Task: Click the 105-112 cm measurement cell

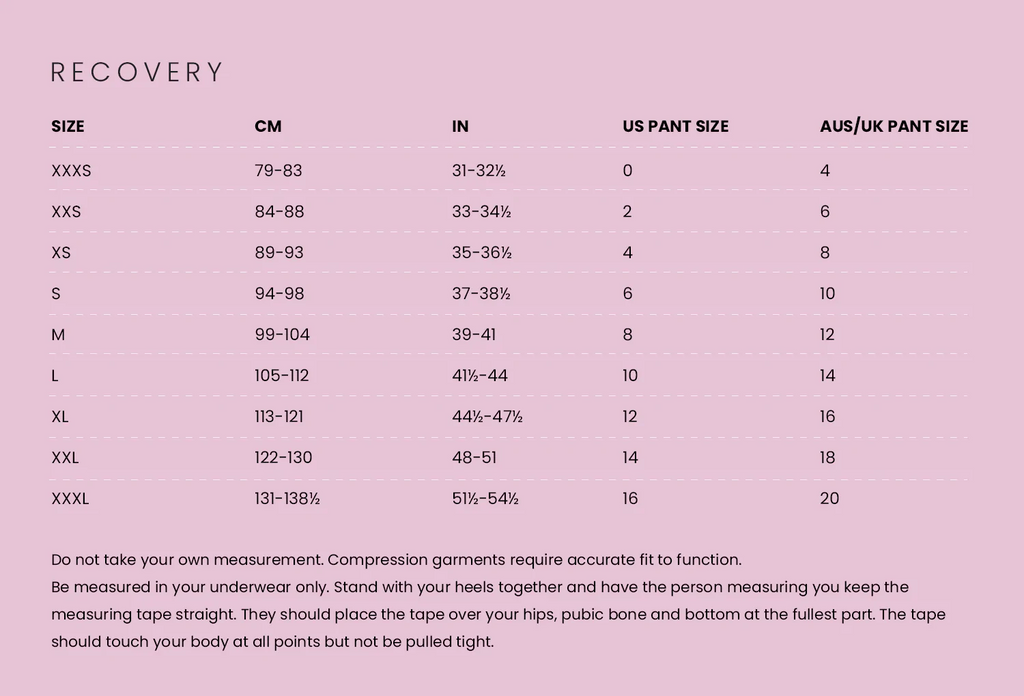Action: tap(282, 376)
